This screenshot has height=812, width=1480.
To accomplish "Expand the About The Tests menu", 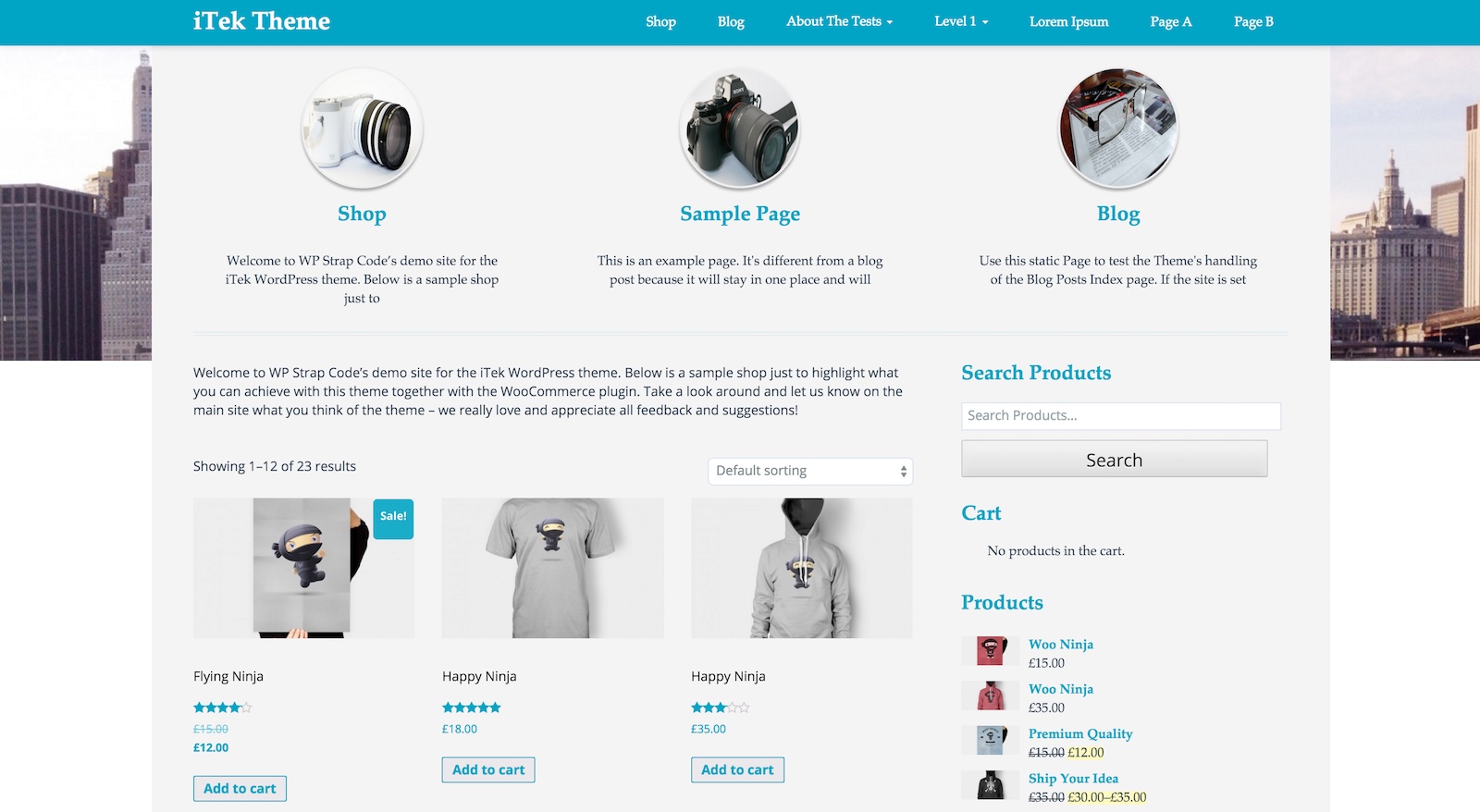I will [839, 21].
